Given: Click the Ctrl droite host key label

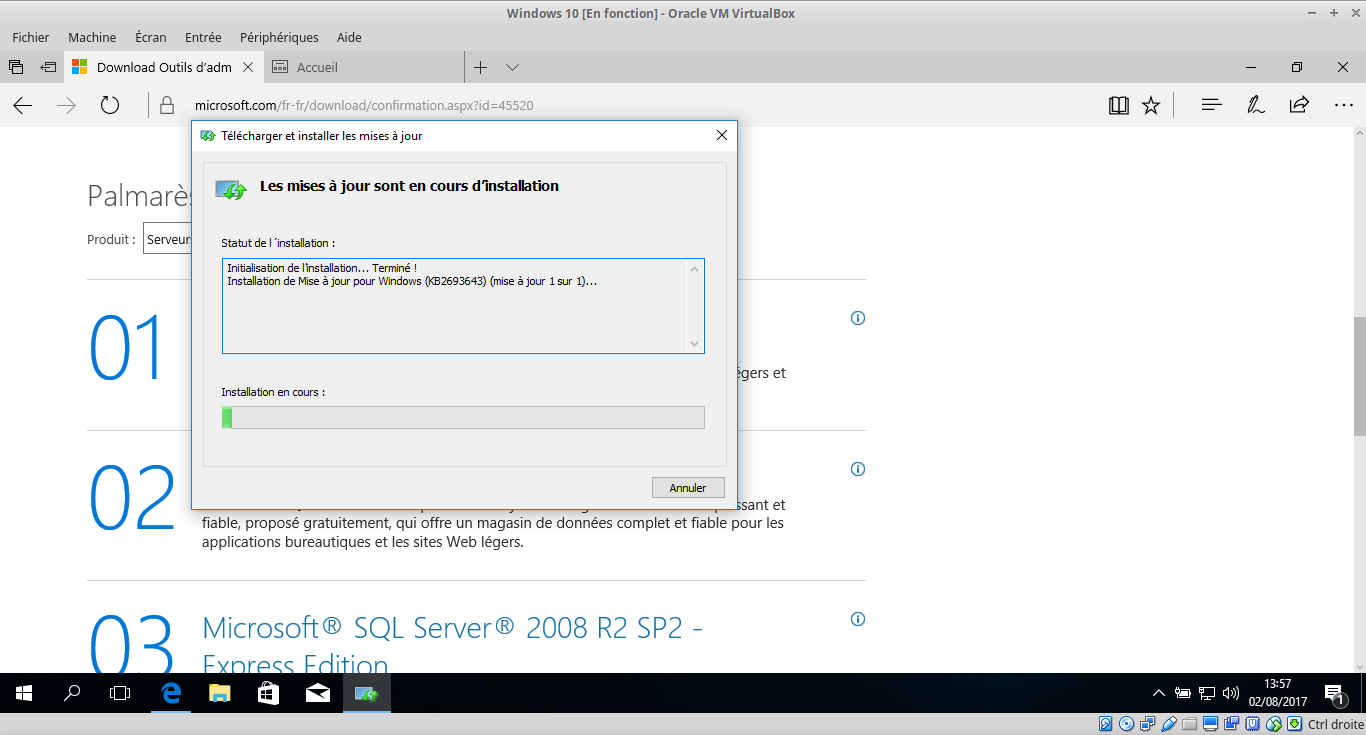Looking at the screenshot, I should [1335, 724].
